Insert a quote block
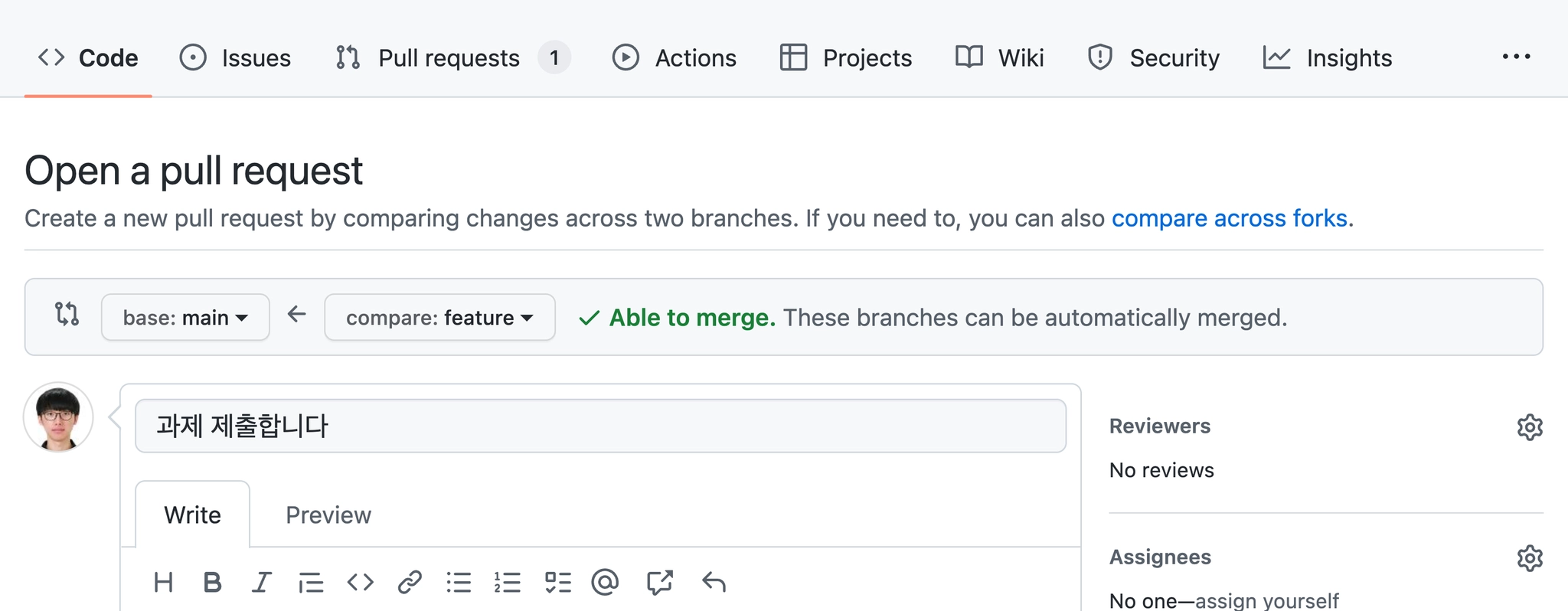The height and width of the screenshot is (611, 1568). tap(311, 583)
